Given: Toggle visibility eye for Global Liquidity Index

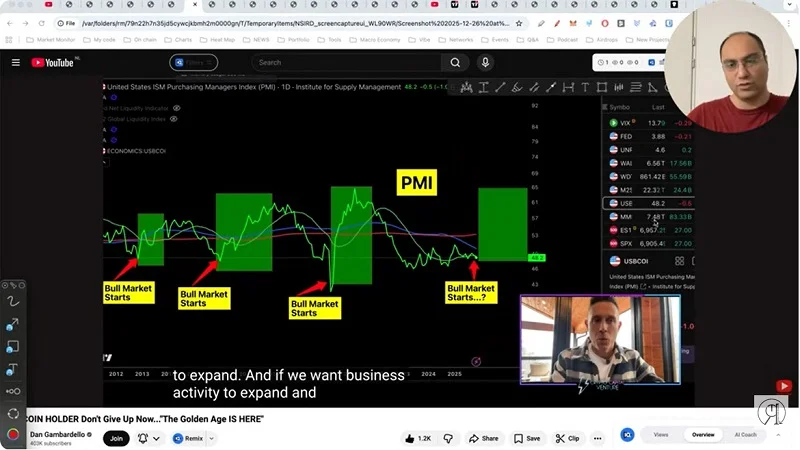Looking at the screenshot, I should tap(173, 118).
